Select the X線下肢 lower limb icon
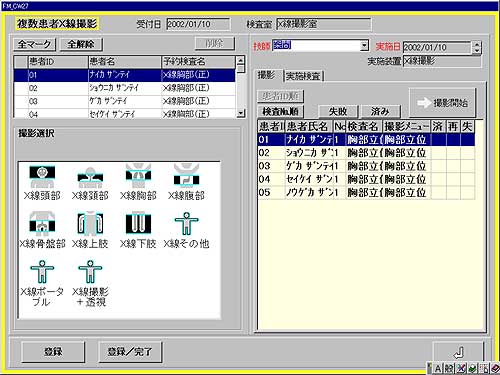The image size is (500, 375). [x=138, y=230]
